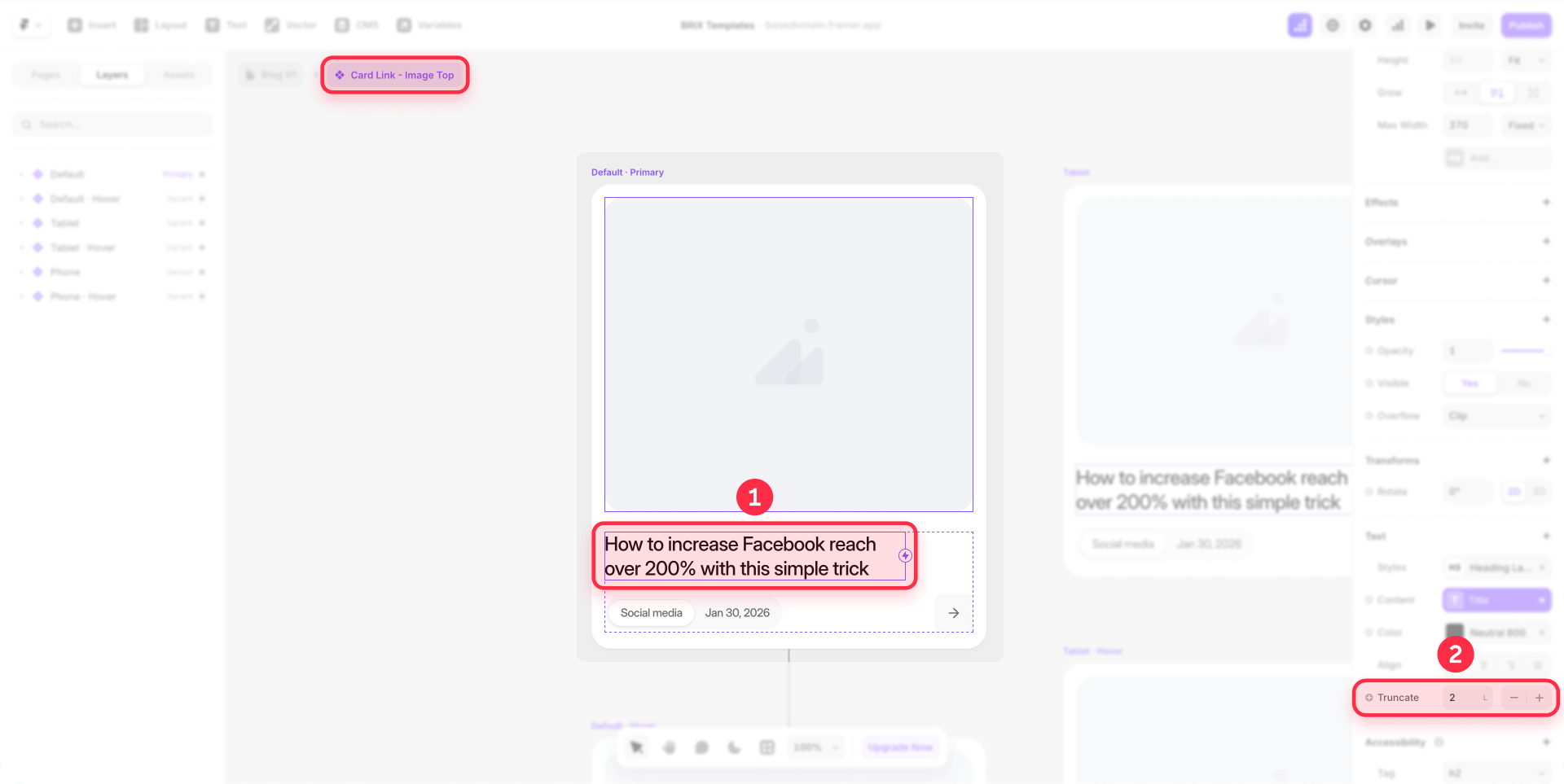1564x784 pixels.
Task: Expand the Default layer tree arrow
Action: [x=21, y=174]
